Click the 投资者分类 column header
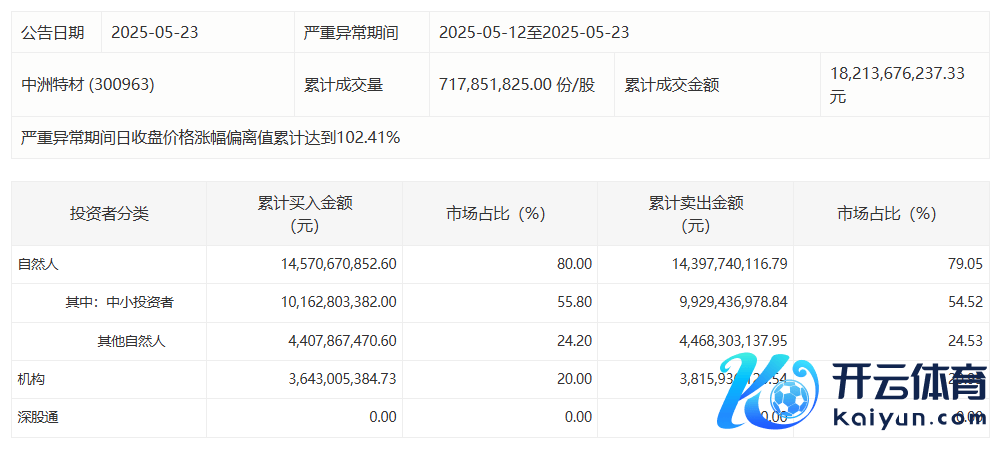The image size is (1002, 451). (109, 213)
